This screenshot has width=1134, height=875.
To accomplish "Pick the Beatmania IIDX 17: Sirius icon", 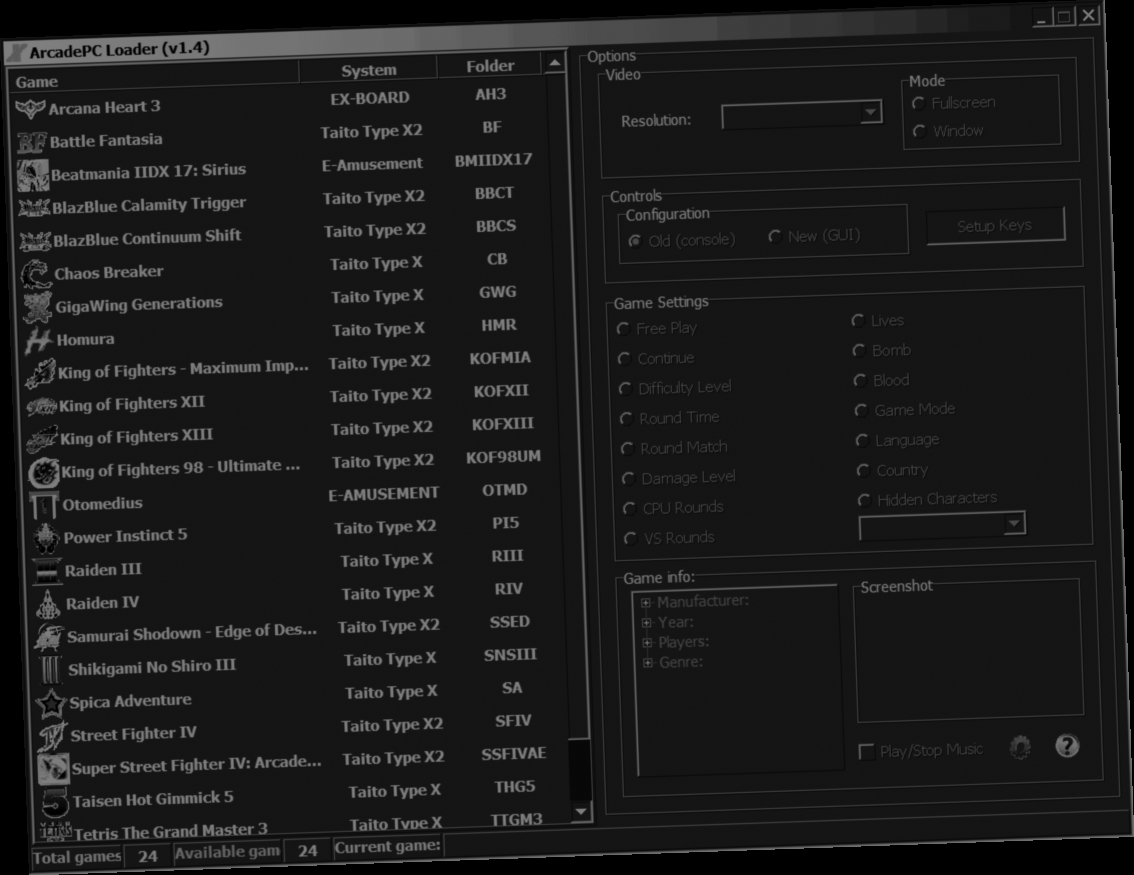I will 33,176.
